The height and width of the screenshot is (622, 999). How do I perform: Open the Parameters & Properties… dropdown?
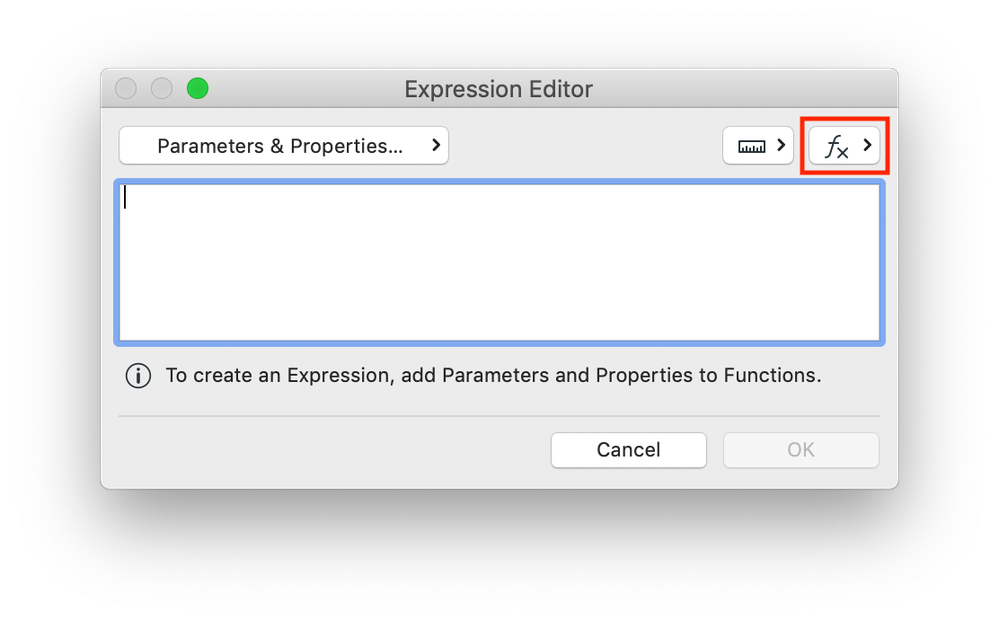click(x=280, y=146)
